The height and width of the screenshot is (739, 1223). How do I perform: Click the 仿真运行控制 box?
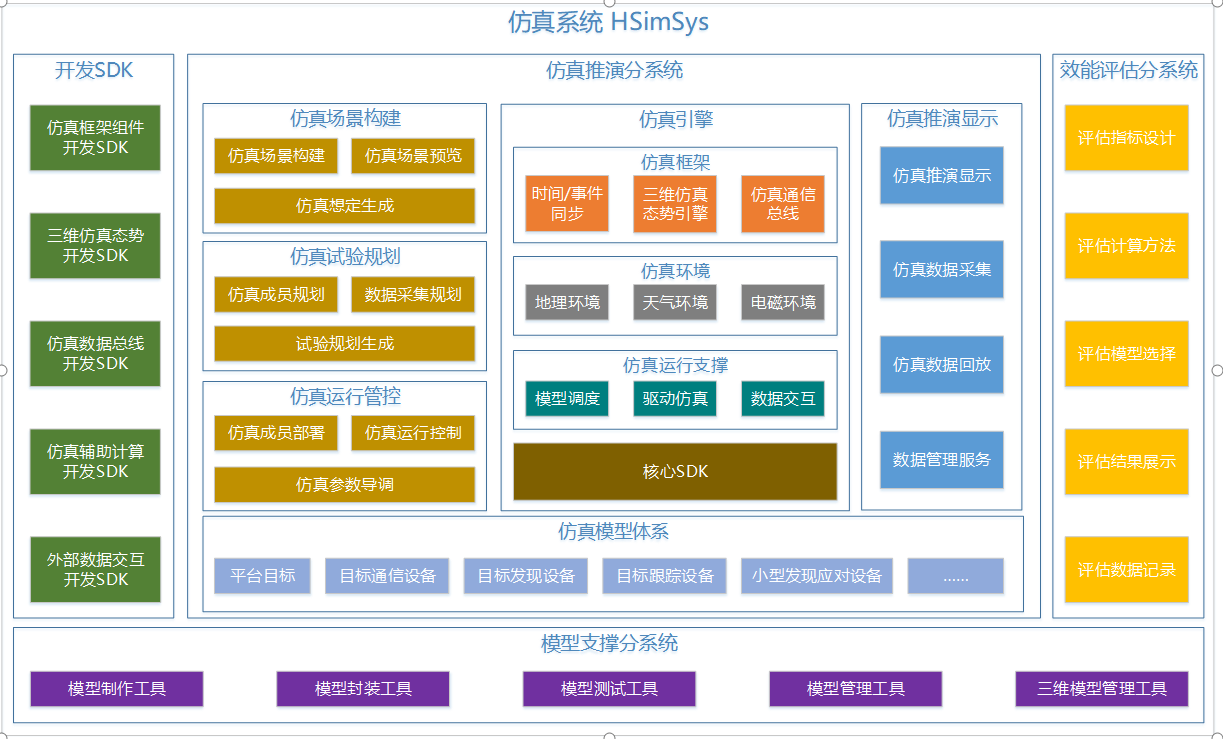point(413,433)
